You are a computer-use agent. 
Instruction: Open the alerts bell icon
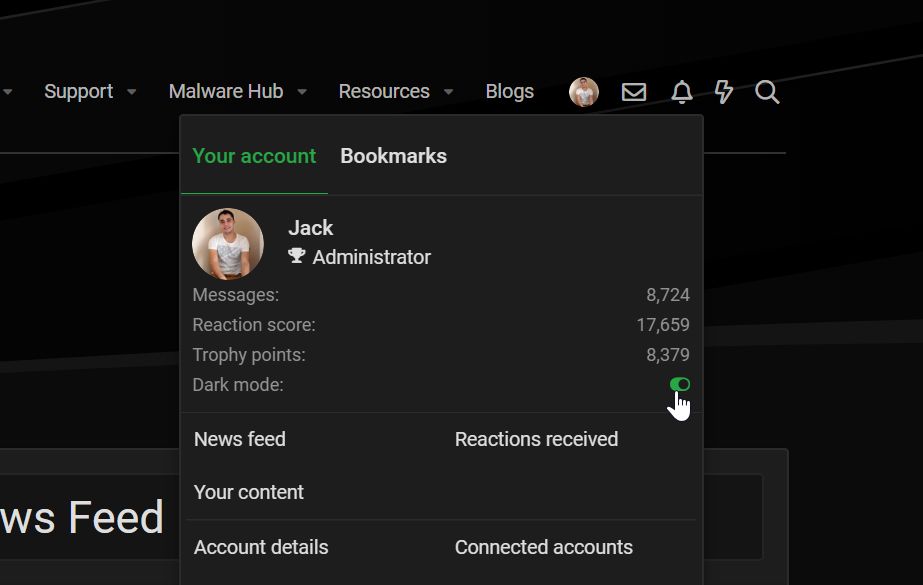pos(682,92)
